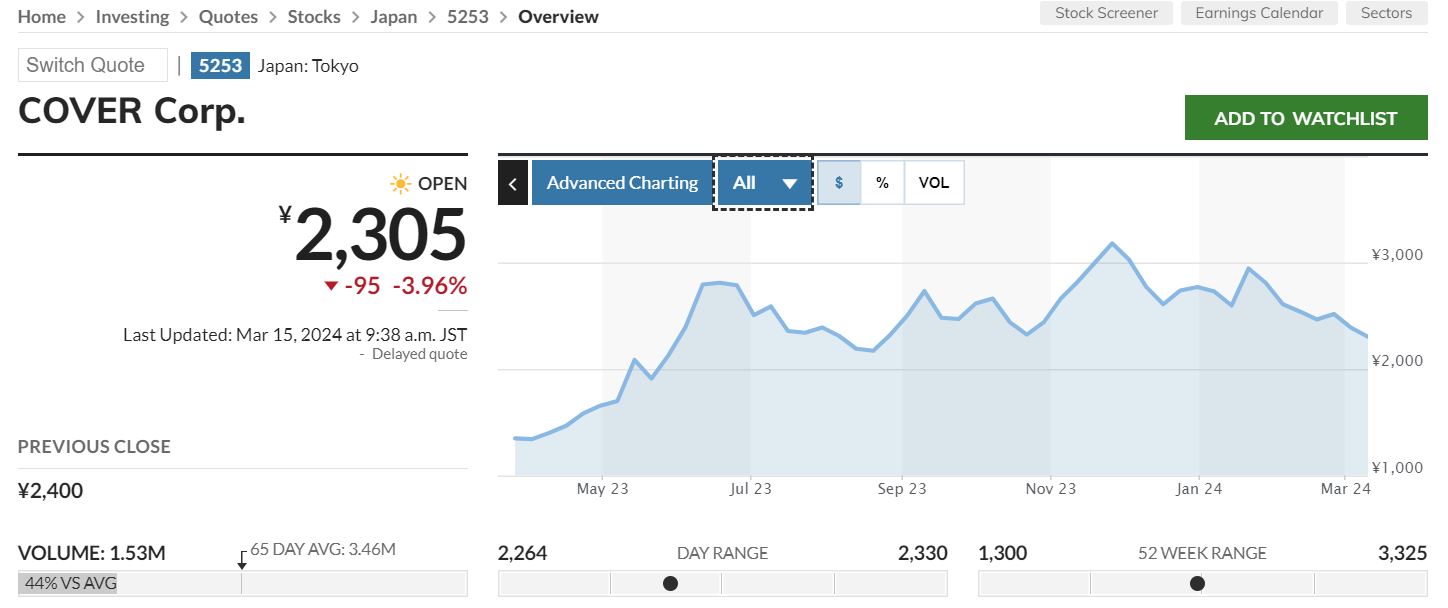The width and height of the screenshot is (1448, 608).
Task: Click the Delayed quote note
Action: coord(419,354)
